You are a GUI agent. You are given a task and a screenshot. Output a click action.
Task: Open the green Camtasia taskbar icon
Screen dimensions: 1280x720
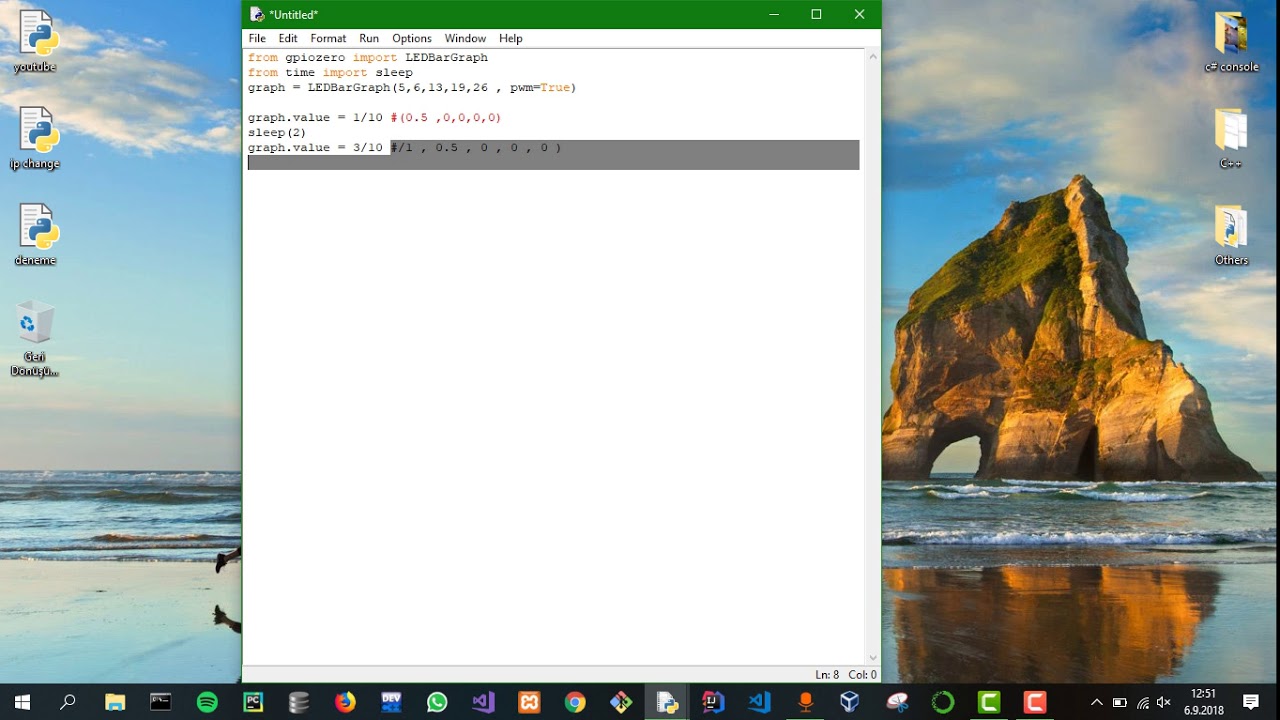coord(989,702)
